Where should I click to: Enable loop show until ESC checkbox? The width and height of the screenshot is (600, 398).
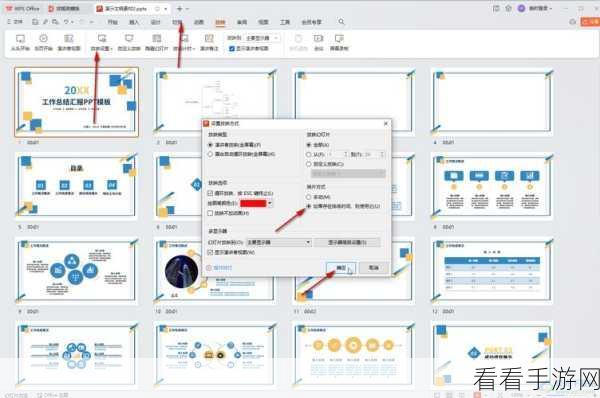tap(210, 193)
